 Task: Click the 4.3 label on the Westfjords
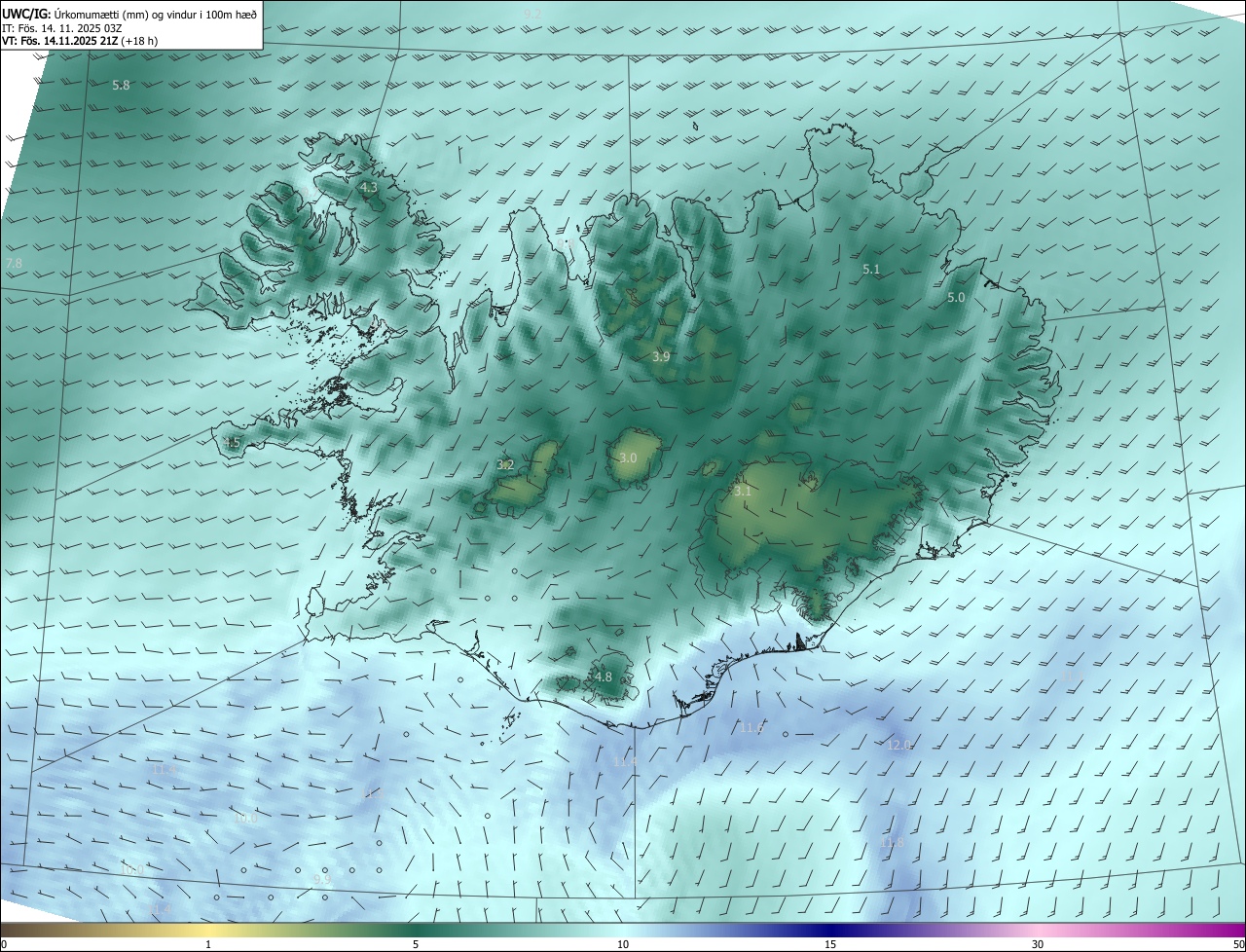(368, 187)
